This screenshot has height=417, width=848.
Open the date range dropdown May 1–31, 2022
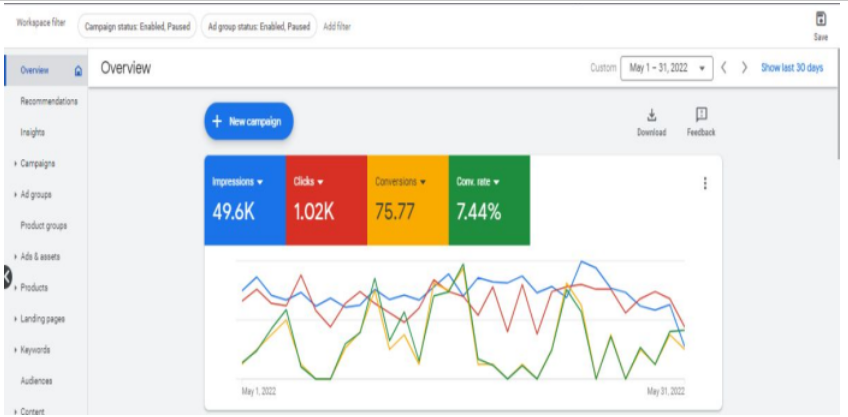click(667, 68)
